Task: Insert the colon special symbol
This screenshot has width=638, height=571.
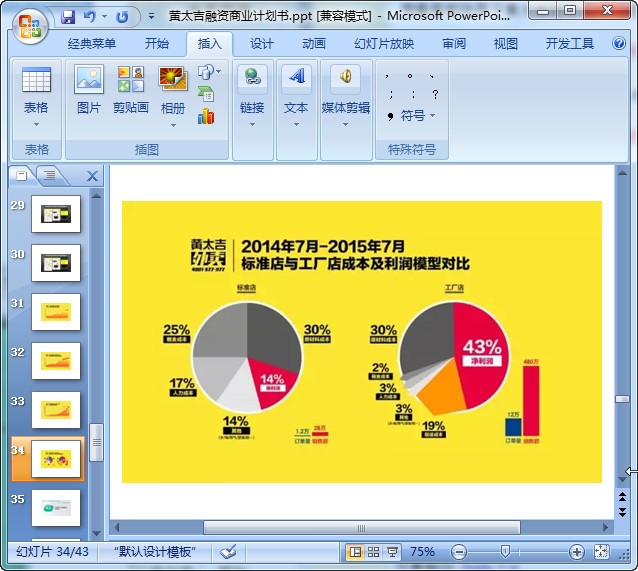Action: click(413, 94)
